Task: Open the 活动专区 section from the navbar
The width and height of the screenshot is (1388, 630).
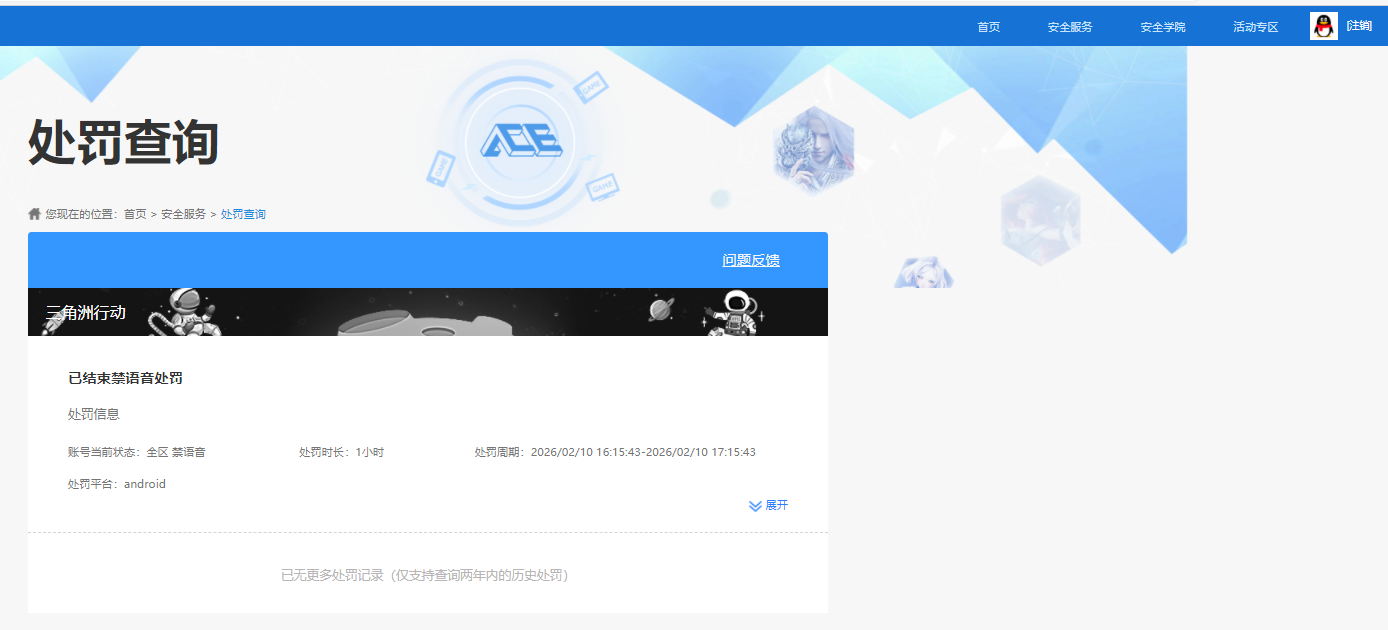Action: point(1255,26)
